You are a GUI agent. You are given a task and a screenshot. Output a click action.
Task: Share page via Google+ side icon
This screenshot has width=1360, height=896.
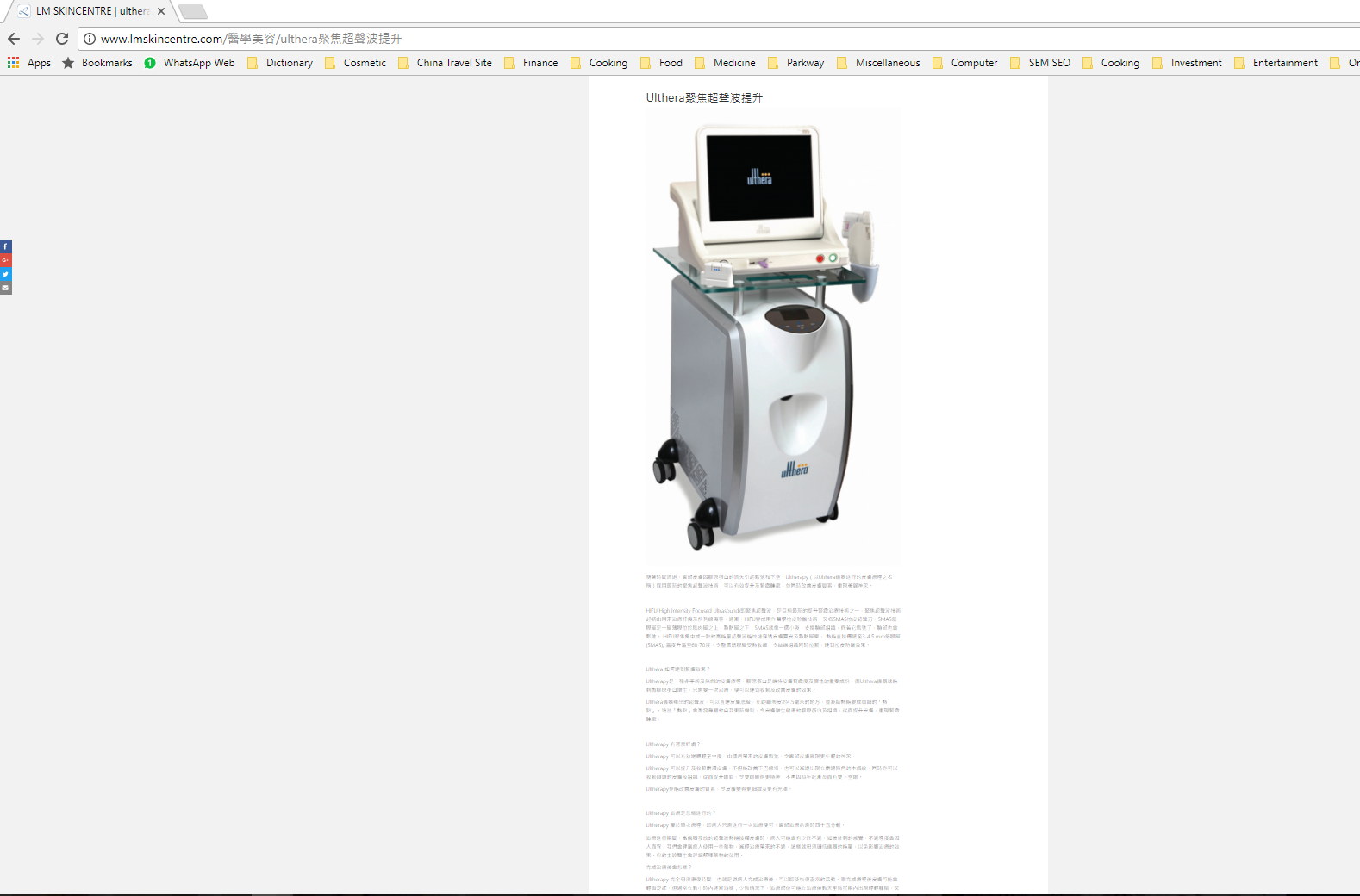point(5,260)
